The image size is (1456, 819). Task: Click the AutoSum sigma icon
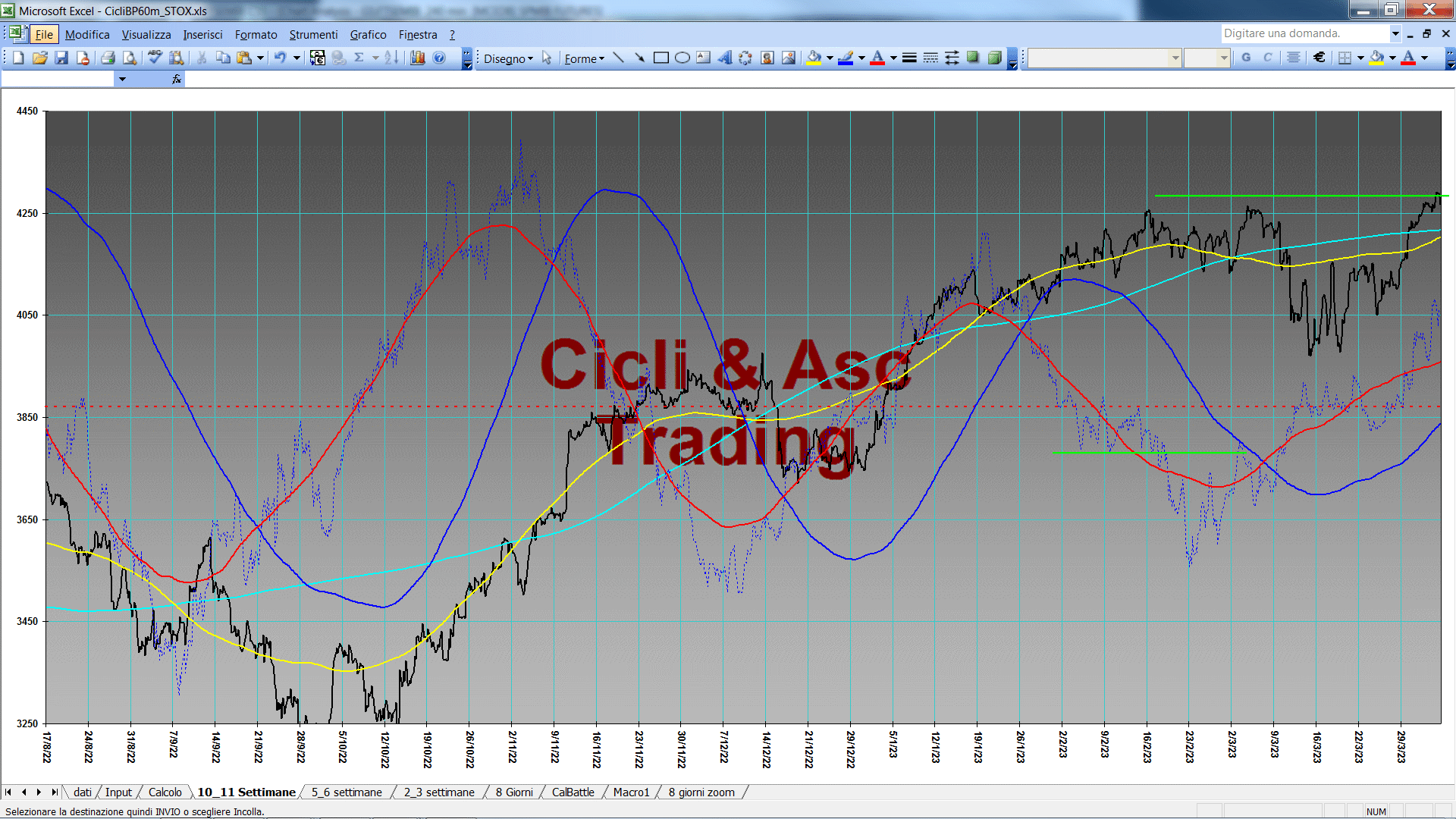pos(359,58)
